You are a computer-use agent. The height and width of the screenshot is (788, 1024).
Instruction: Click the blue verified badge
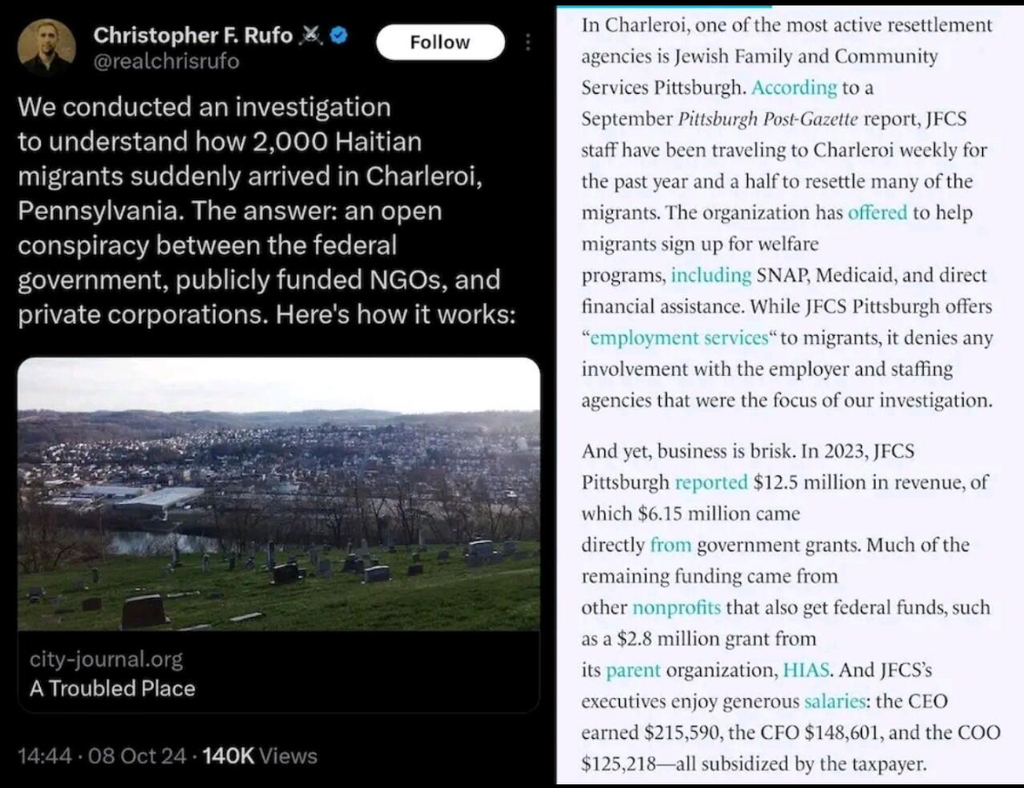pyautogui.click(x=340, y=36)
